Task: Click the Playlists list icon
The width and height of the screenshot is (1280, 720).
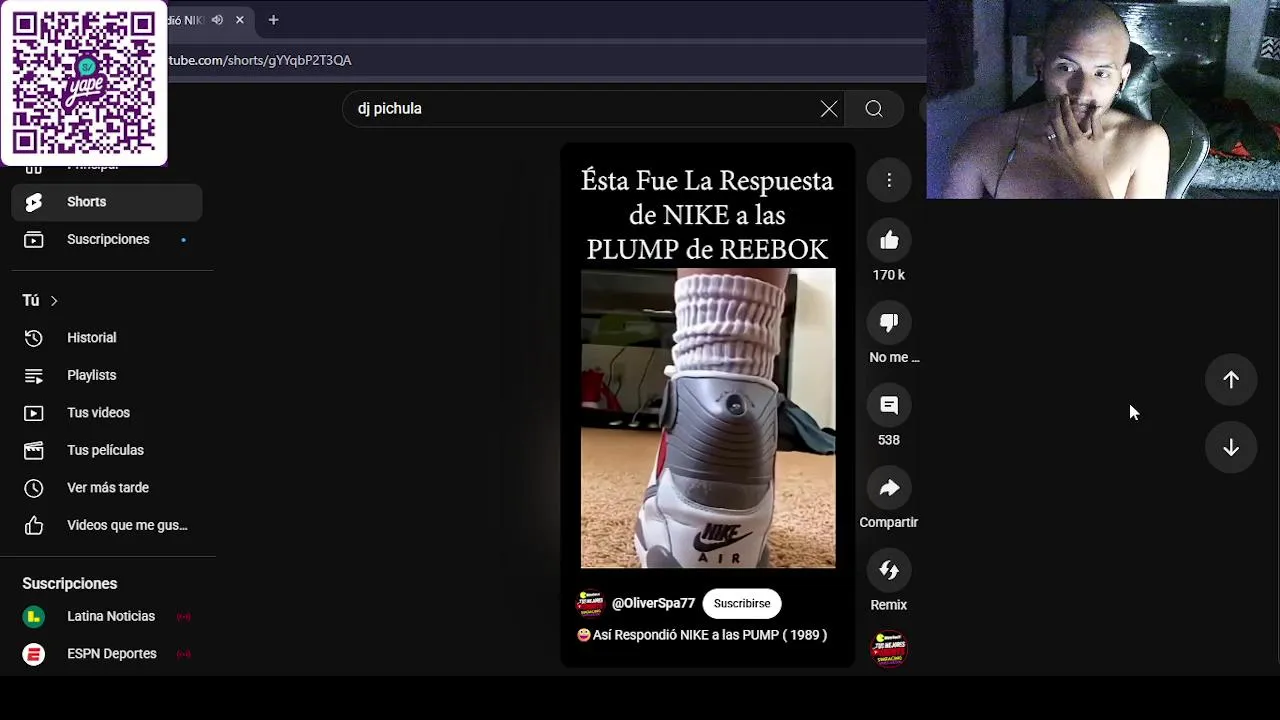Action: 34,375
